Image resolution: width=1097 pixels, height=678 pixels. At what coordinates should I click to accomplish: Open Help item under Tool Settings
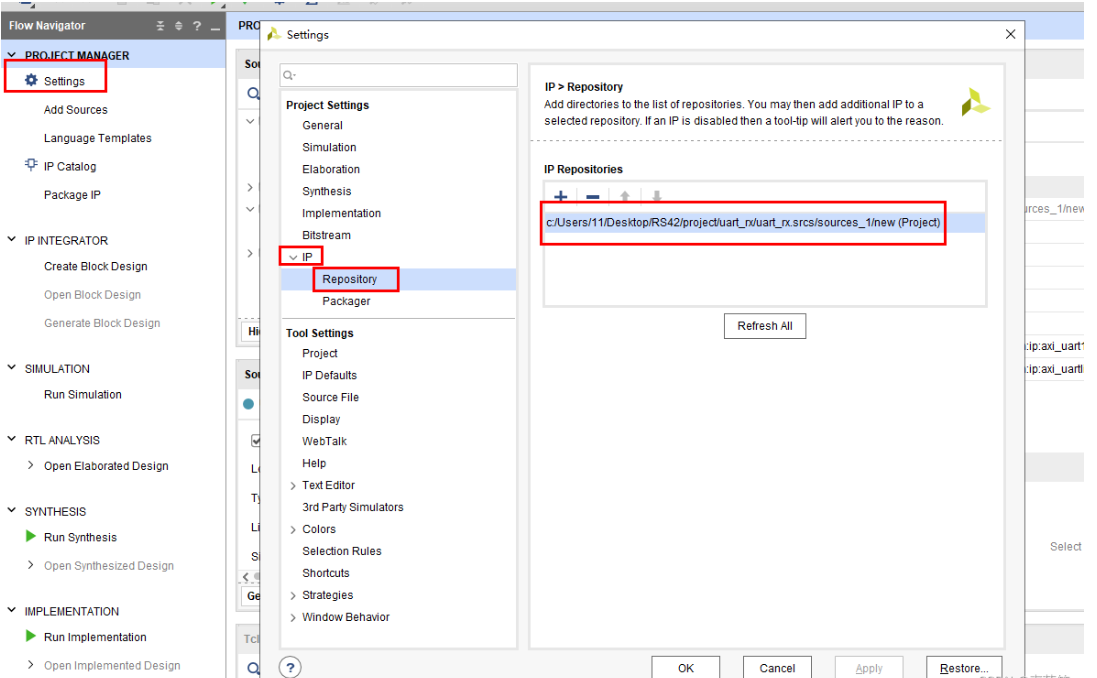tap(314, 463)
